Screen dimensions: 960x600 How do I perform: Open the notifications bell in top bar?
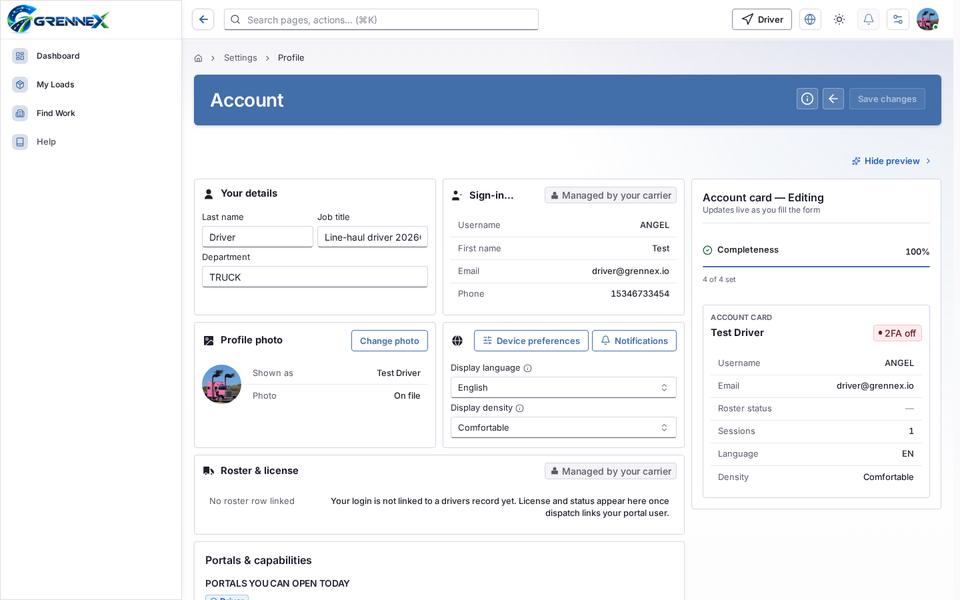coord(869,20)
